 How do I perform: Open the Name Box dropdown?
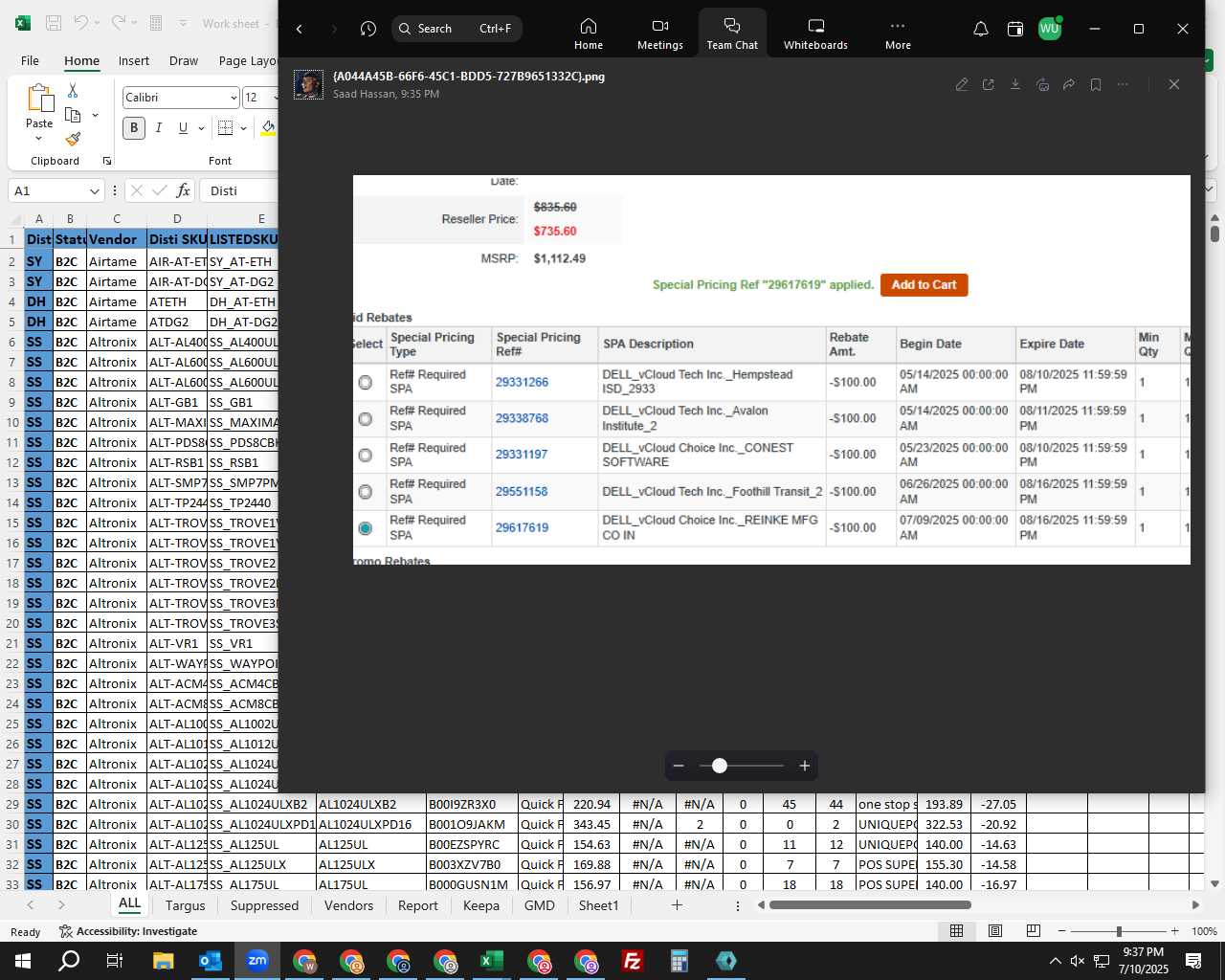(94, 190)
